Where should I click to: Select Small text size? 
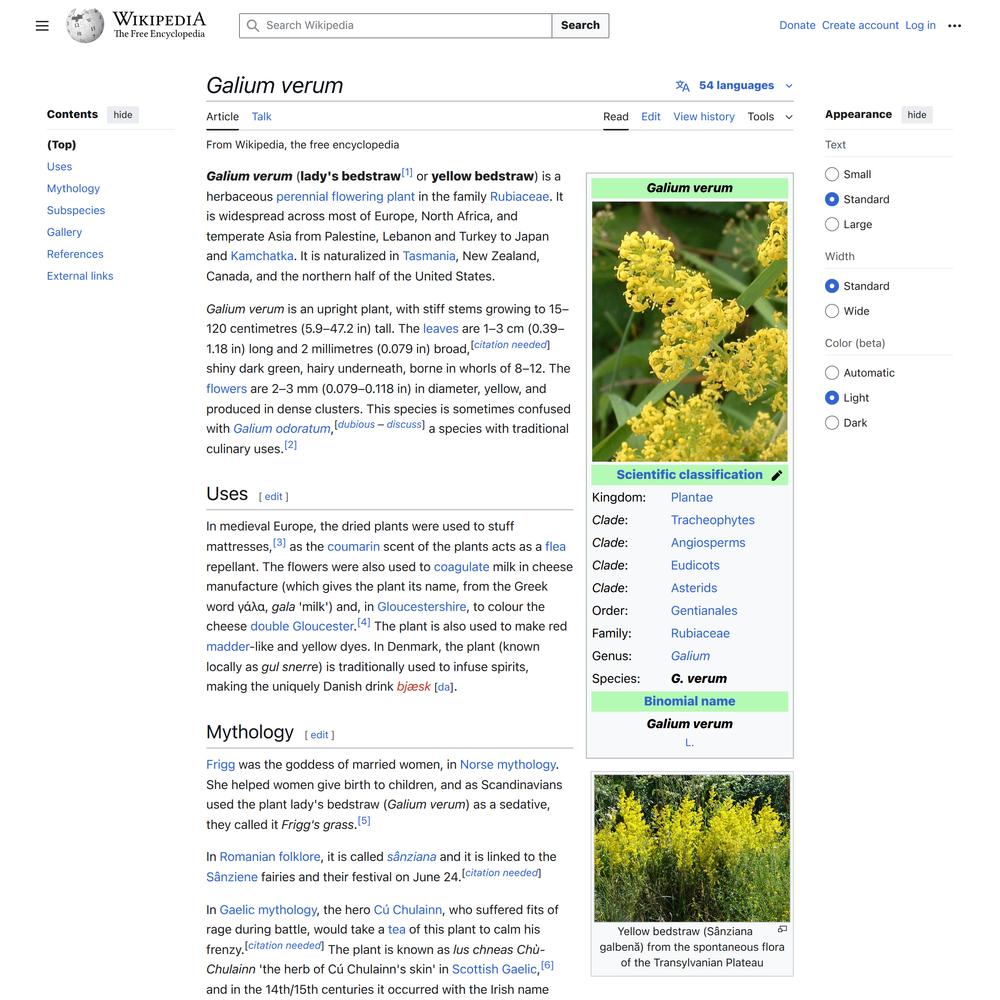[x=832, y=174]
